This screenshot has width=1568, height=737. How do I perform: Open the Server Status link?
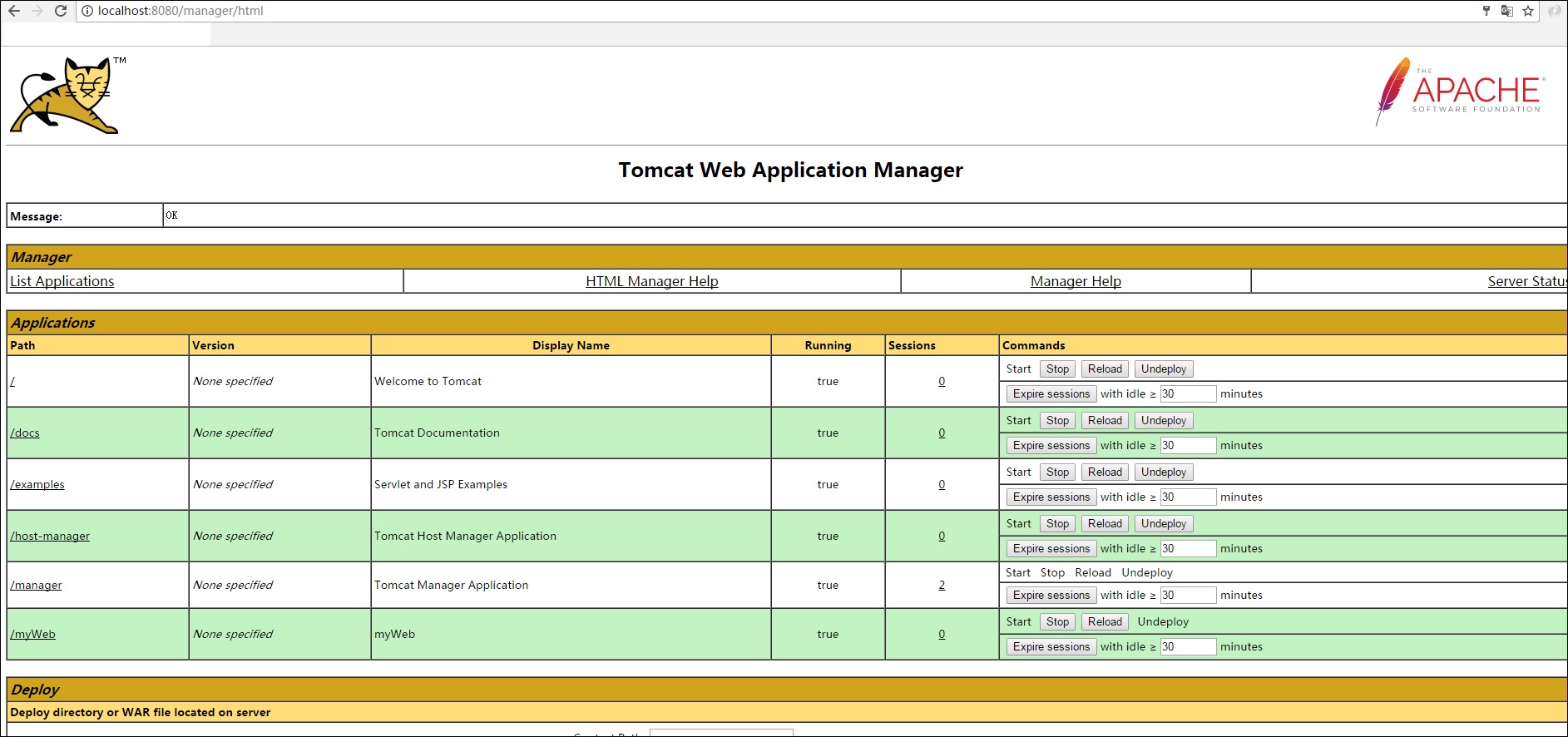click(x=1527, y=281)
